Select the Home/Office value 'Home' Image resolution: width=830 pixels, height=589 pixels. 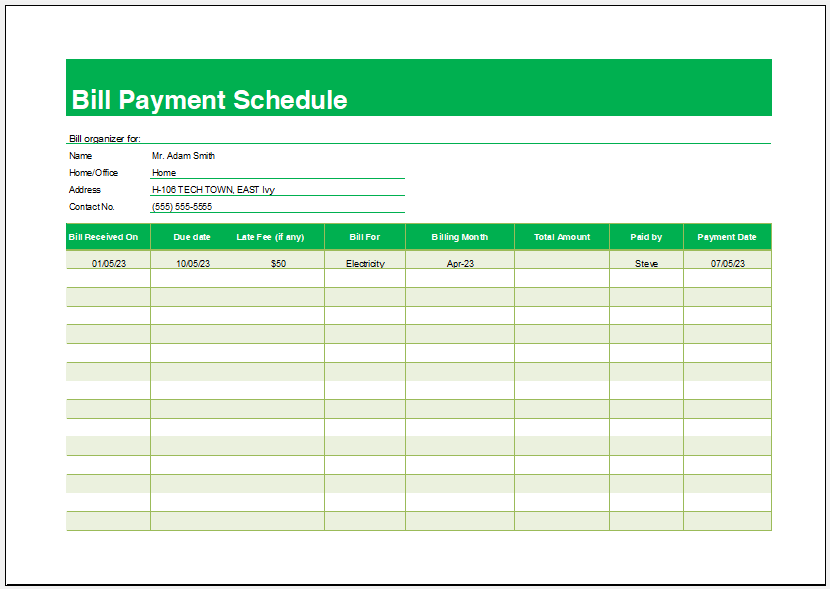[164, 173]
